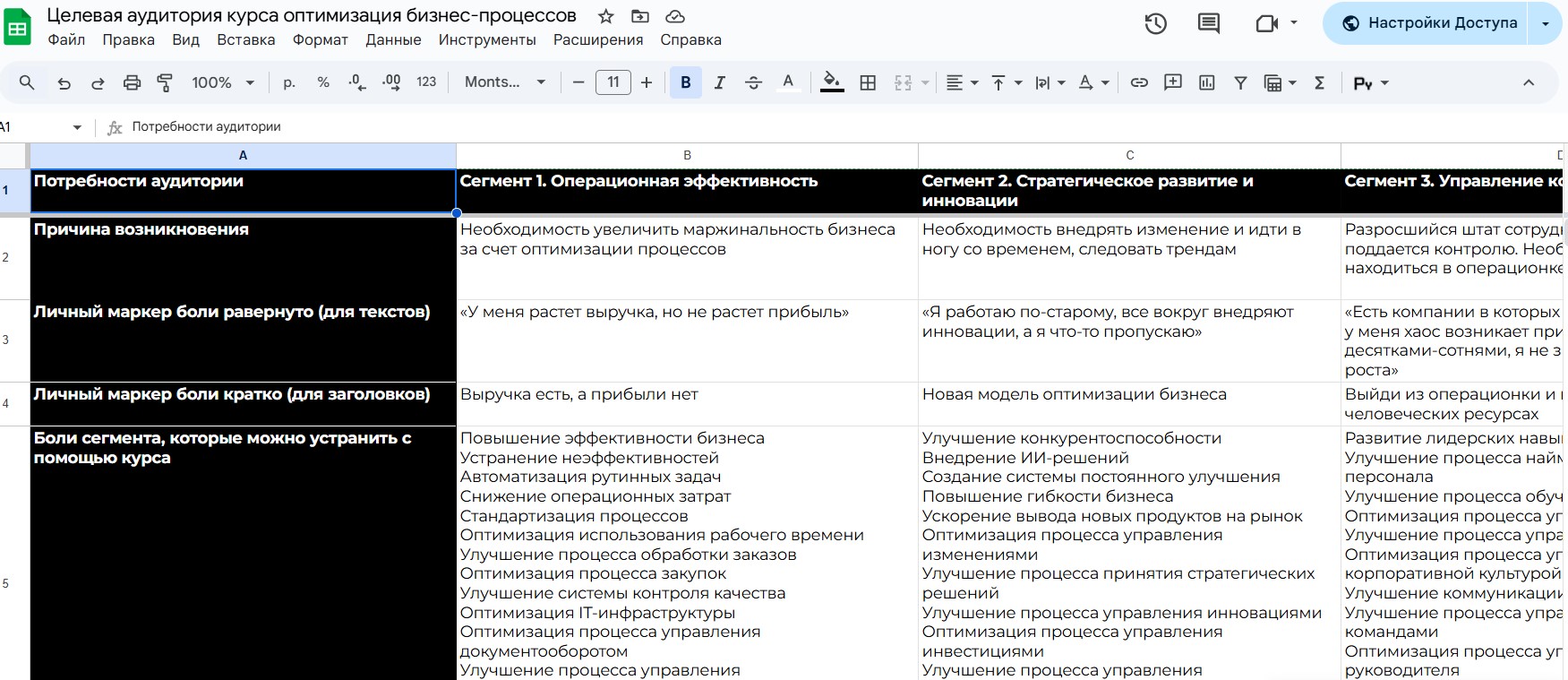Open Meet camera options arrow
This screenshot has height=680, width=1568.
coord(1293,23)
